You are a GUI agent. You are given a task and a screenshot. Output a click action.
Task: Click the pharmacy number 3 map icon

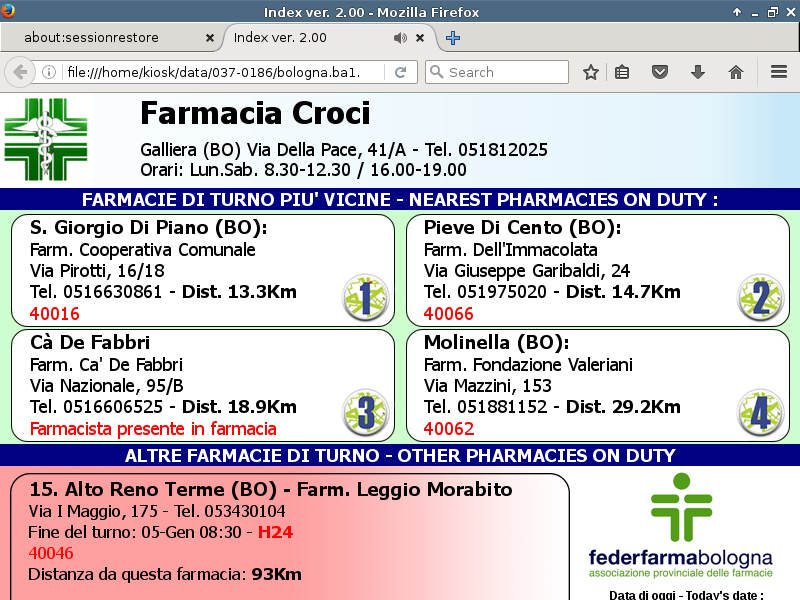coord(365,412)
